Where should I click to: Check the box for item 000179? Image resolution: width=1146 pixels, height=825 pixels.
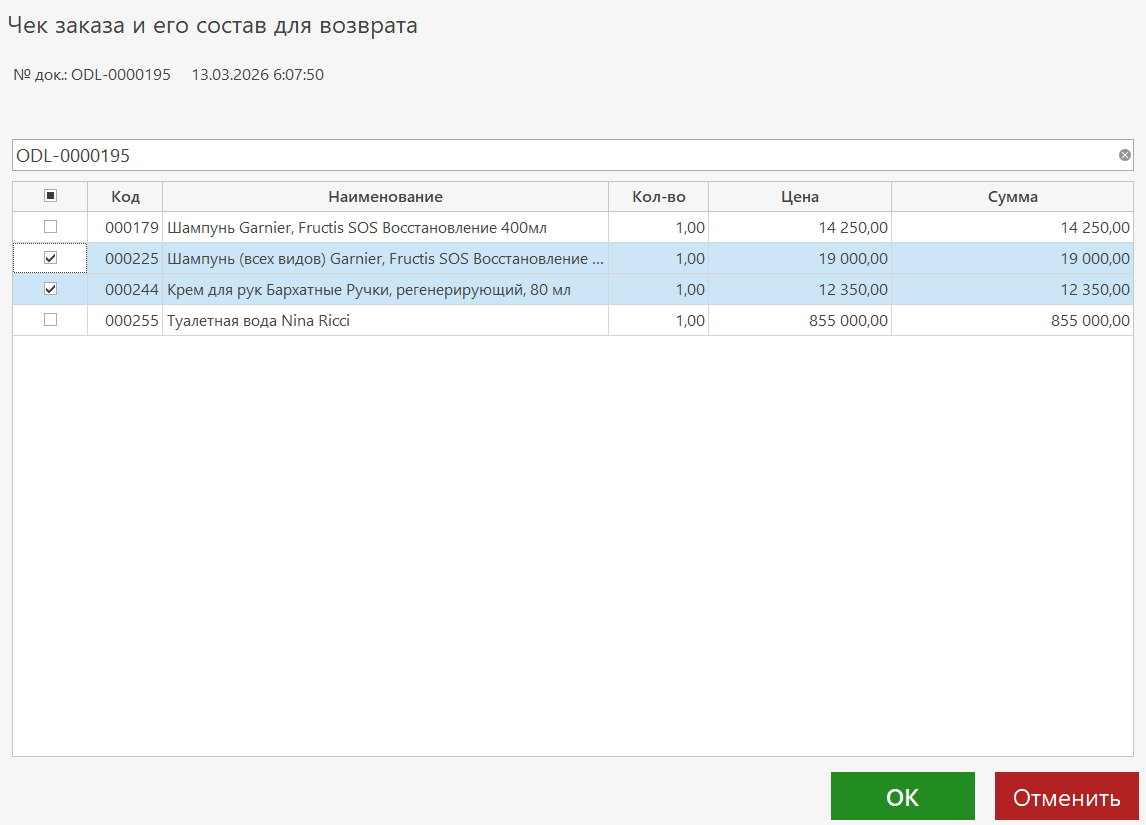(50, 227)
